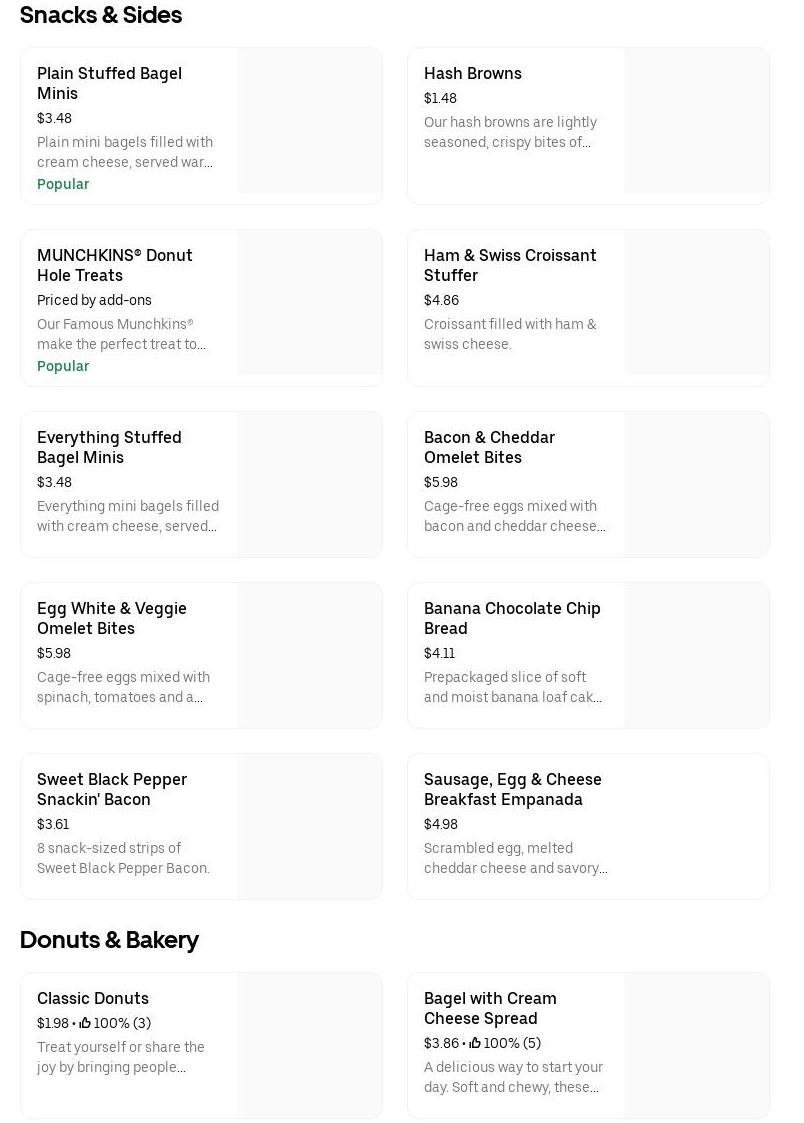Click the Ham & Swiss Croissant Stuffer image
804x1123 pixels.
click(x=696, y=303)
